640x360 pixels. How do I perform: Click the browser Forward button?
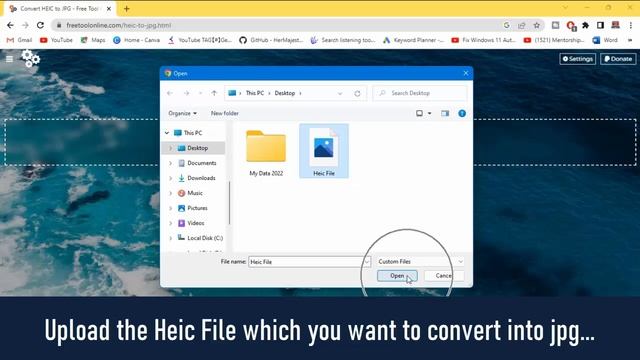[x=25, y=25]
